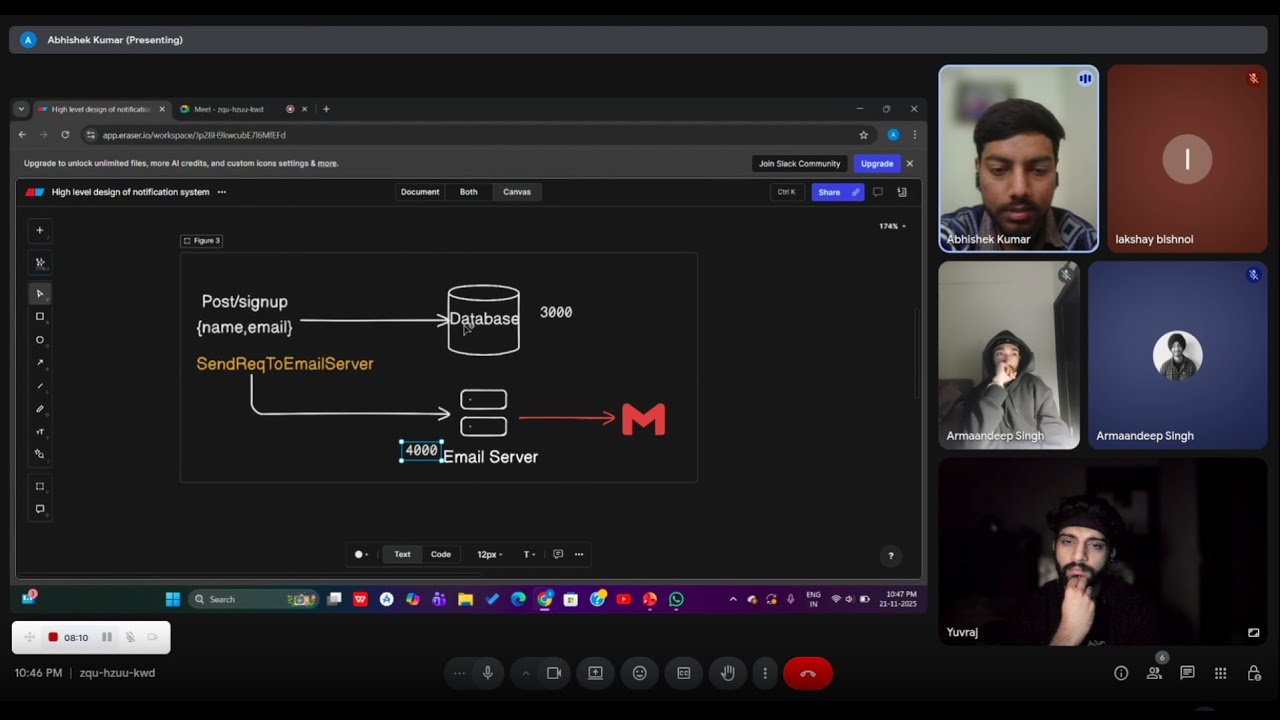
Task: Click Upgrade button in banner
Action: pyautogui.click(x=877, y=163)
